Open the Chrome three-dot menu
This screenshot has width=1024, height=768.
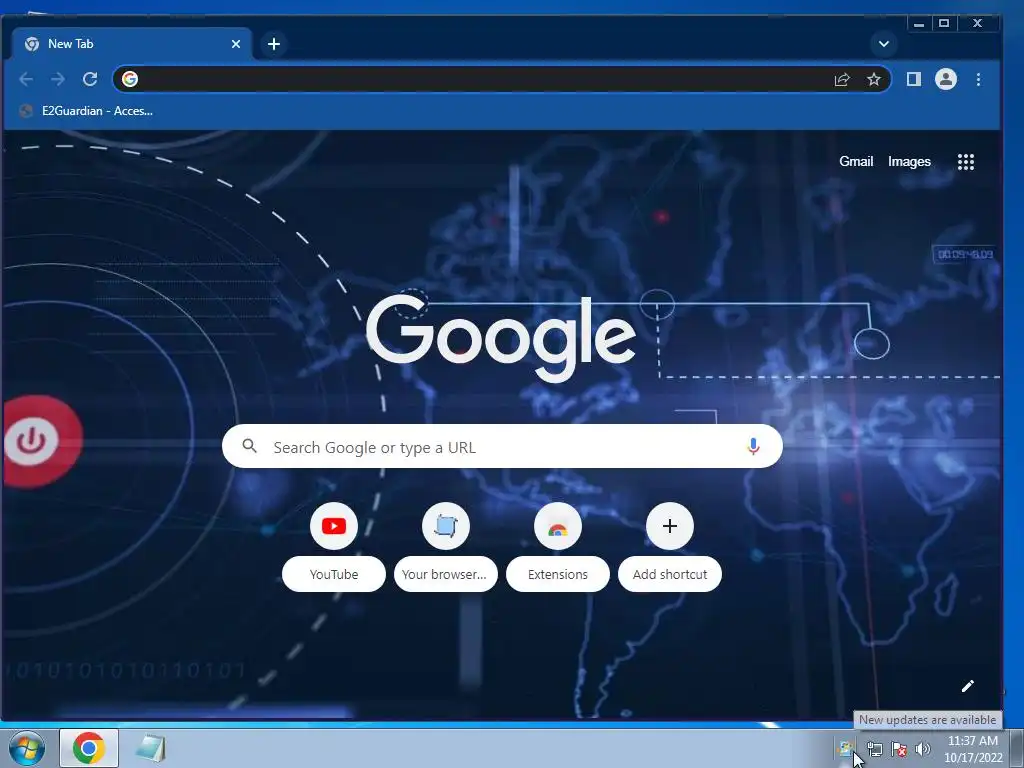pyautogui.click(x=978, y=80)
